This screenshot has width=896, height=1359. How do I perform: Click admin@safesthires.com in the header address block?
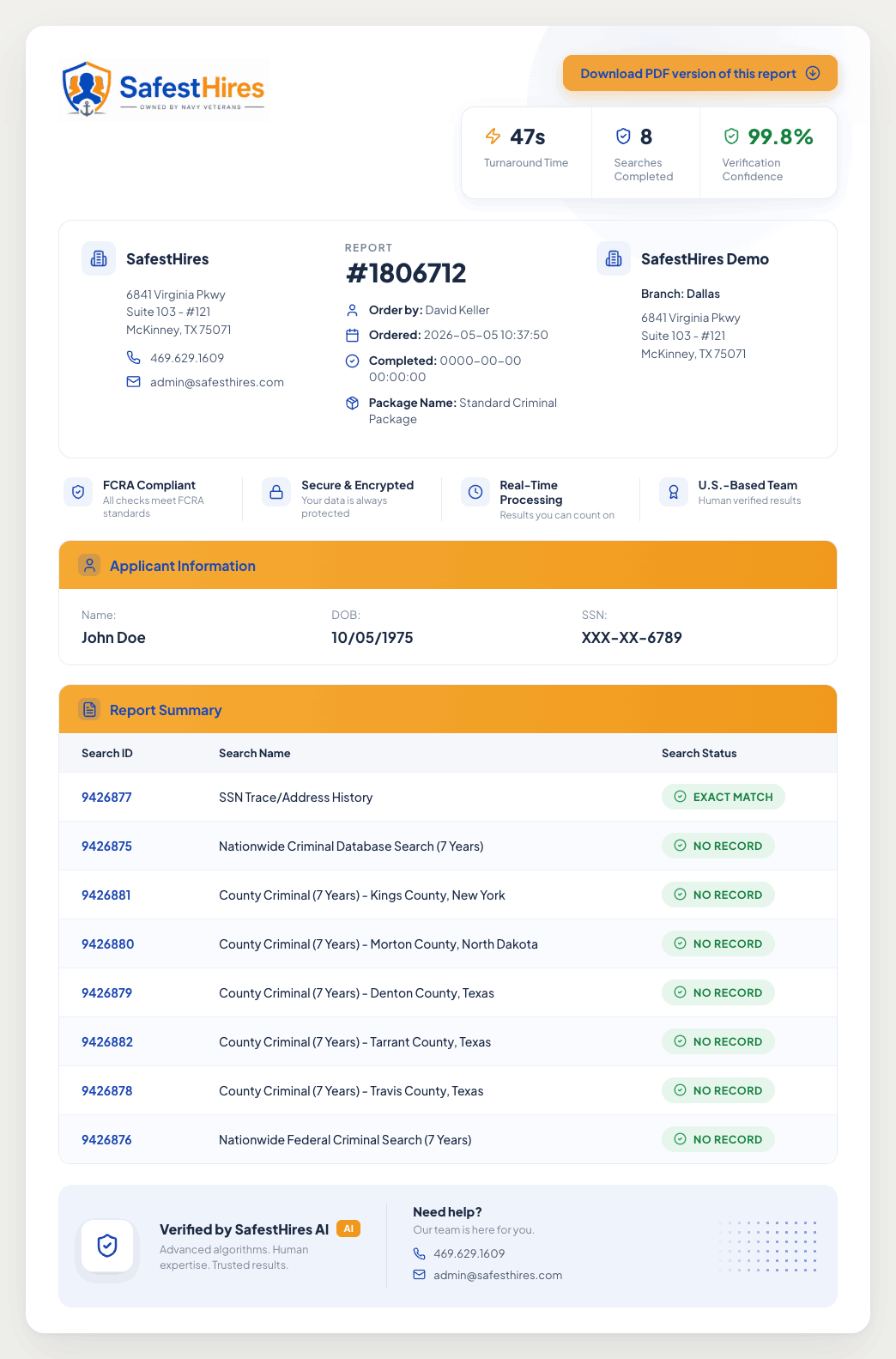(217, 382)
